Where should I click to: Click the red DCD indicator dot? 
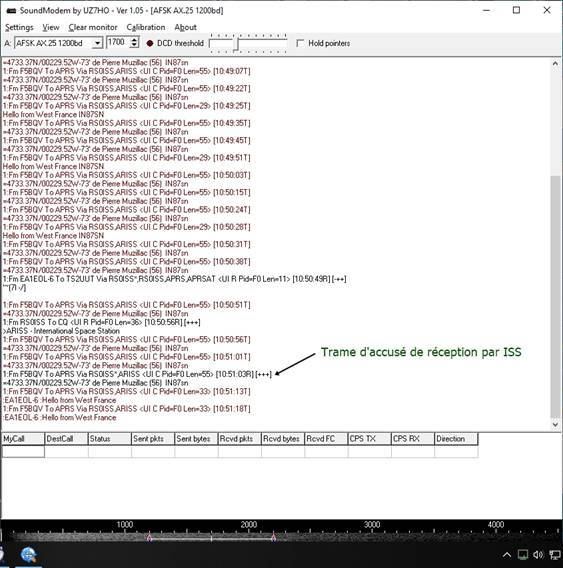coord(150,43)
